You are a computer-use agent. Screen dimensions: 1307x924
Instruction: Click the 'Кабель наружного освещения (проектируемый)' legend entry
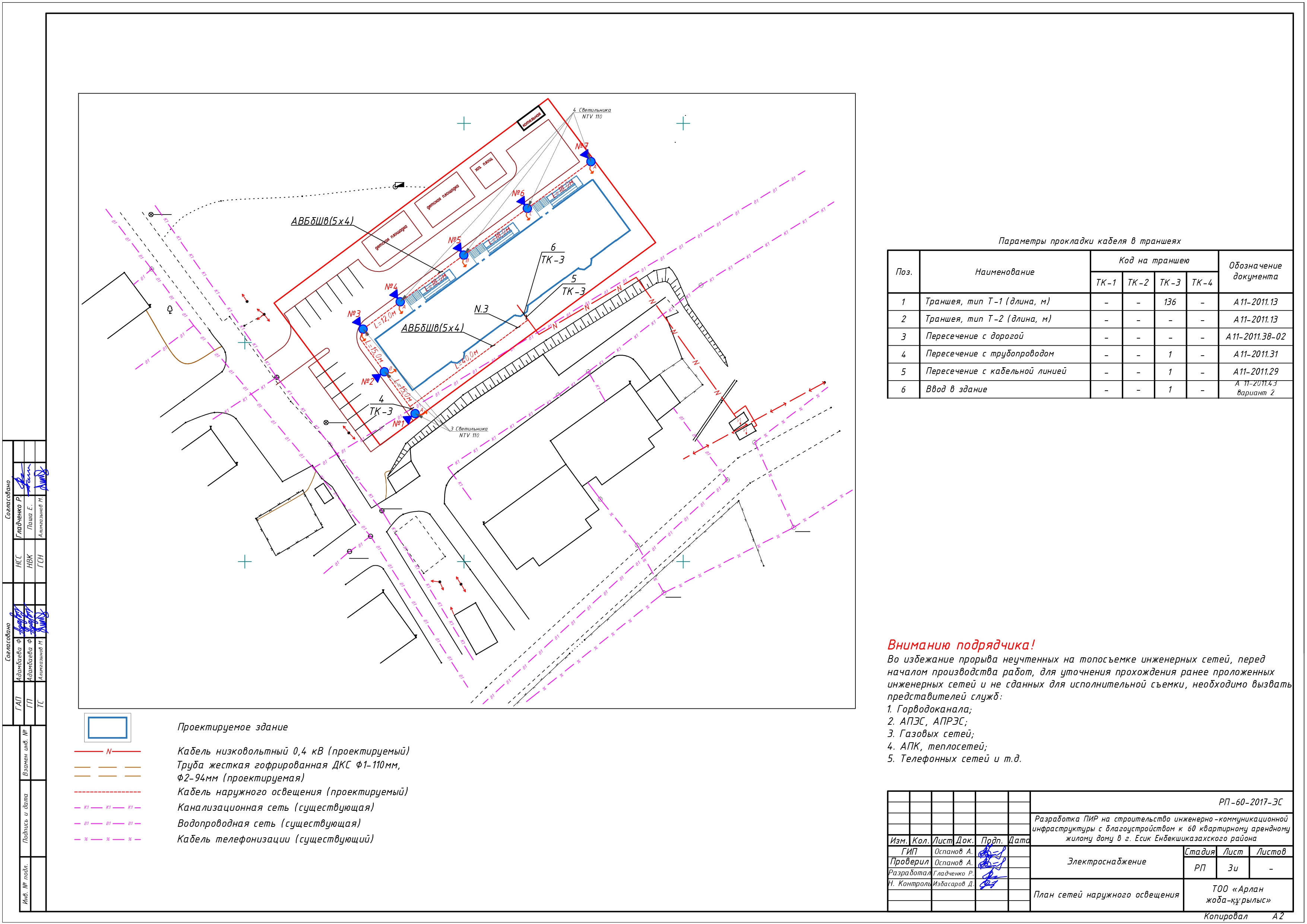point(292,792)
